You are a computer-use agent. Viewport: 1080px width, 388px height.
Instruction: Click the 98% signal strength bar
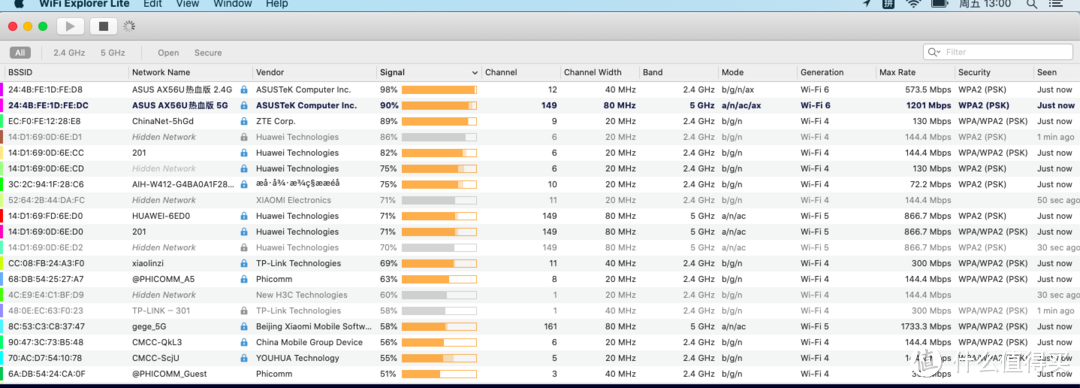439,90
